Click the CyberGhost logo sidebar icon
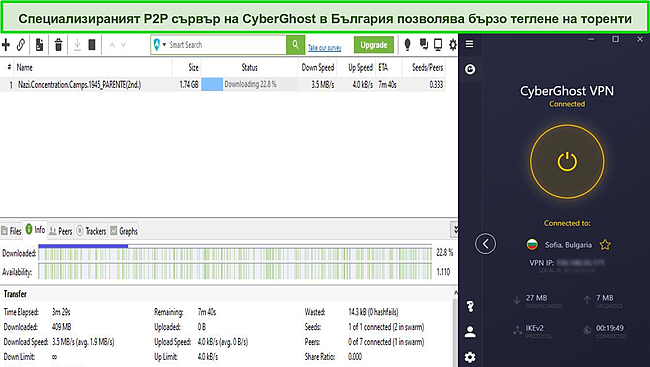This screenshot has height=367, width=650. point(470,69)
